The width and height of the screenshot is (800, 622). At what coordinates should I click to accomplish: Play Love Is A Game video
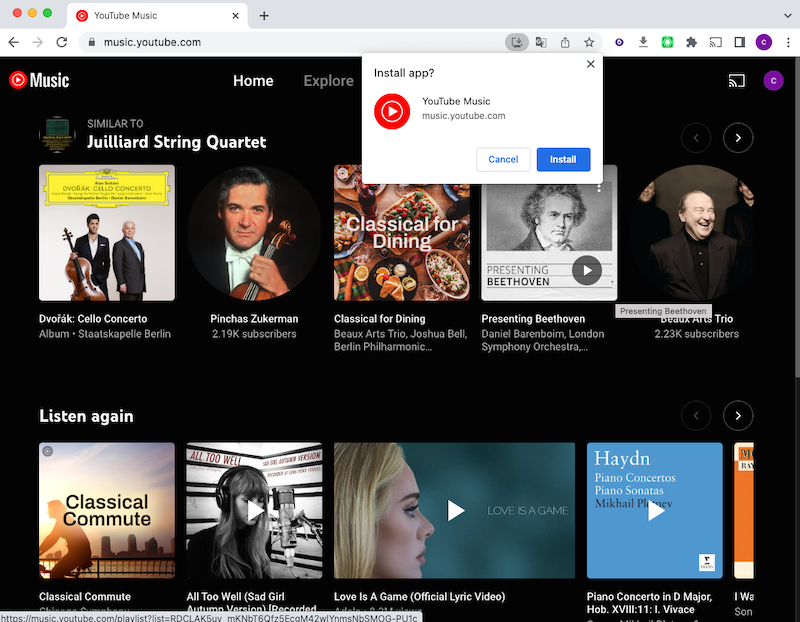pyautogui.click(x=456, y=511)
